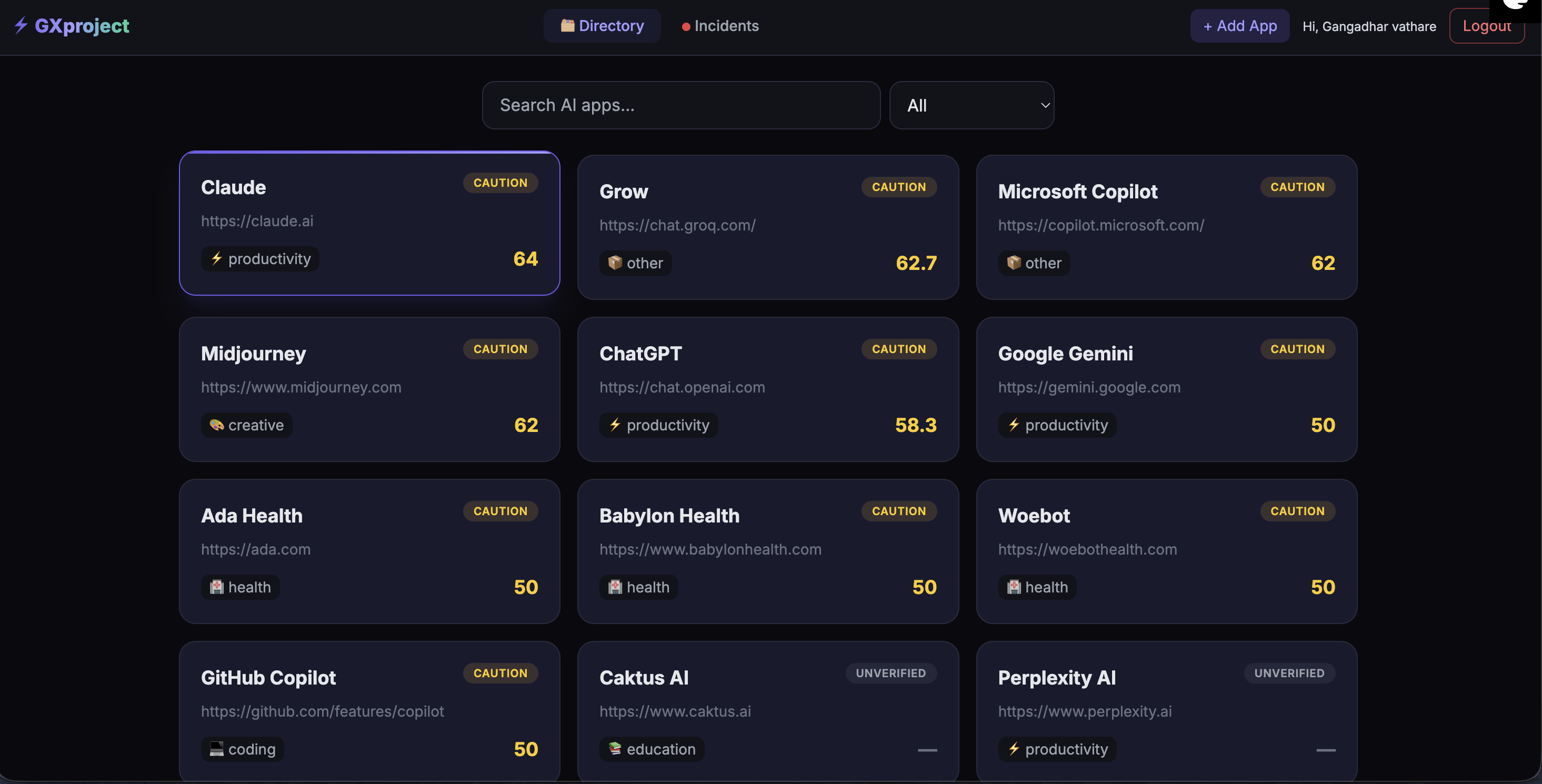This screenshot has height=784, width=1542.
Task: Click the https://copilot.microsoft.com/ URL text
Action: click(x=1101, y=225)
